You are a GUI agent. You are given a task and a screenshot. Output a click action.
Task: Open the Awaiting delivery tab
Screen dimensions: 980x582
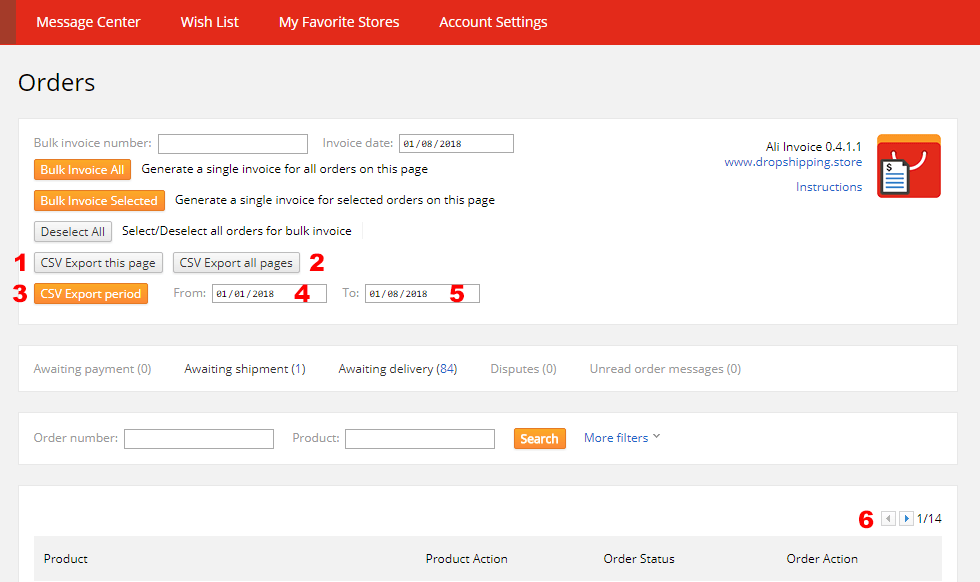click(398, 369)
